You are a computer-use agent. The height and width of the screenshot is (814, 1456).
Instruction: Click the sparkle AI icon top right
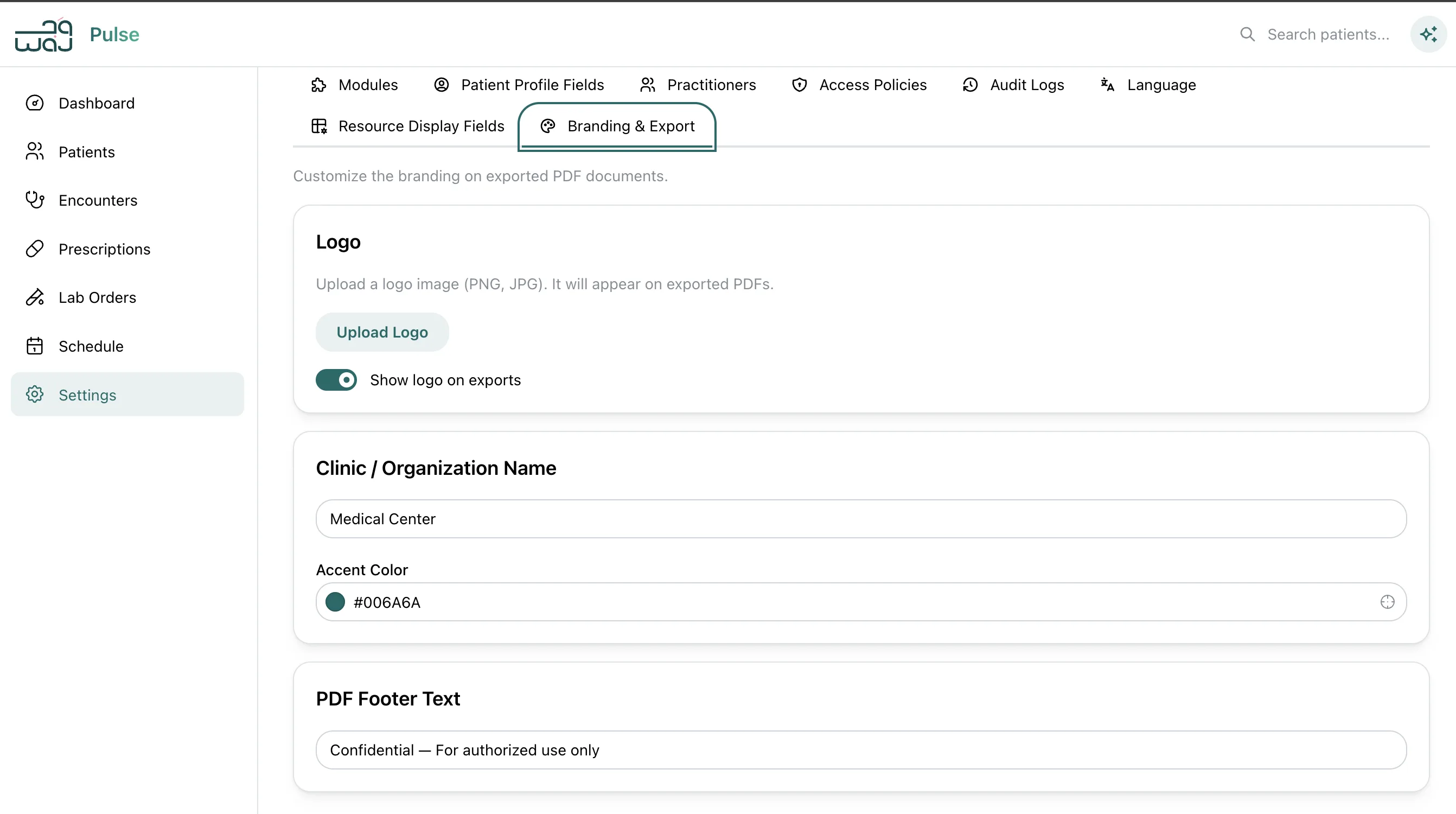(1428, 35)
